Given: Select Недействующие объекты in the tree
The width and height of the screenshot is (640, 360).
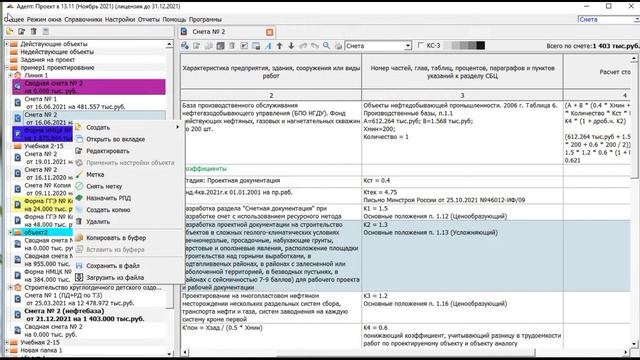Looking at the screenshot, I should [57, 52].
